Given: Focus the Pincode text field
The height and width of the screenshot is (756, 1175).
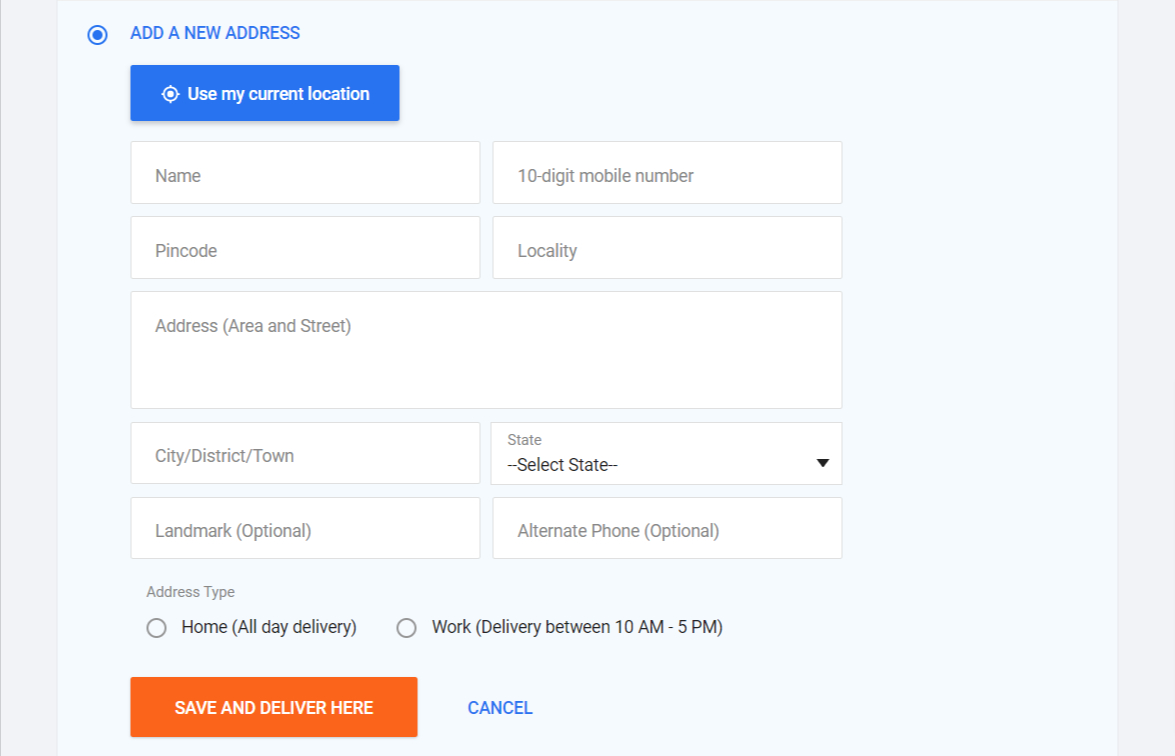Looking at the screenshot, I should point(305,248).
